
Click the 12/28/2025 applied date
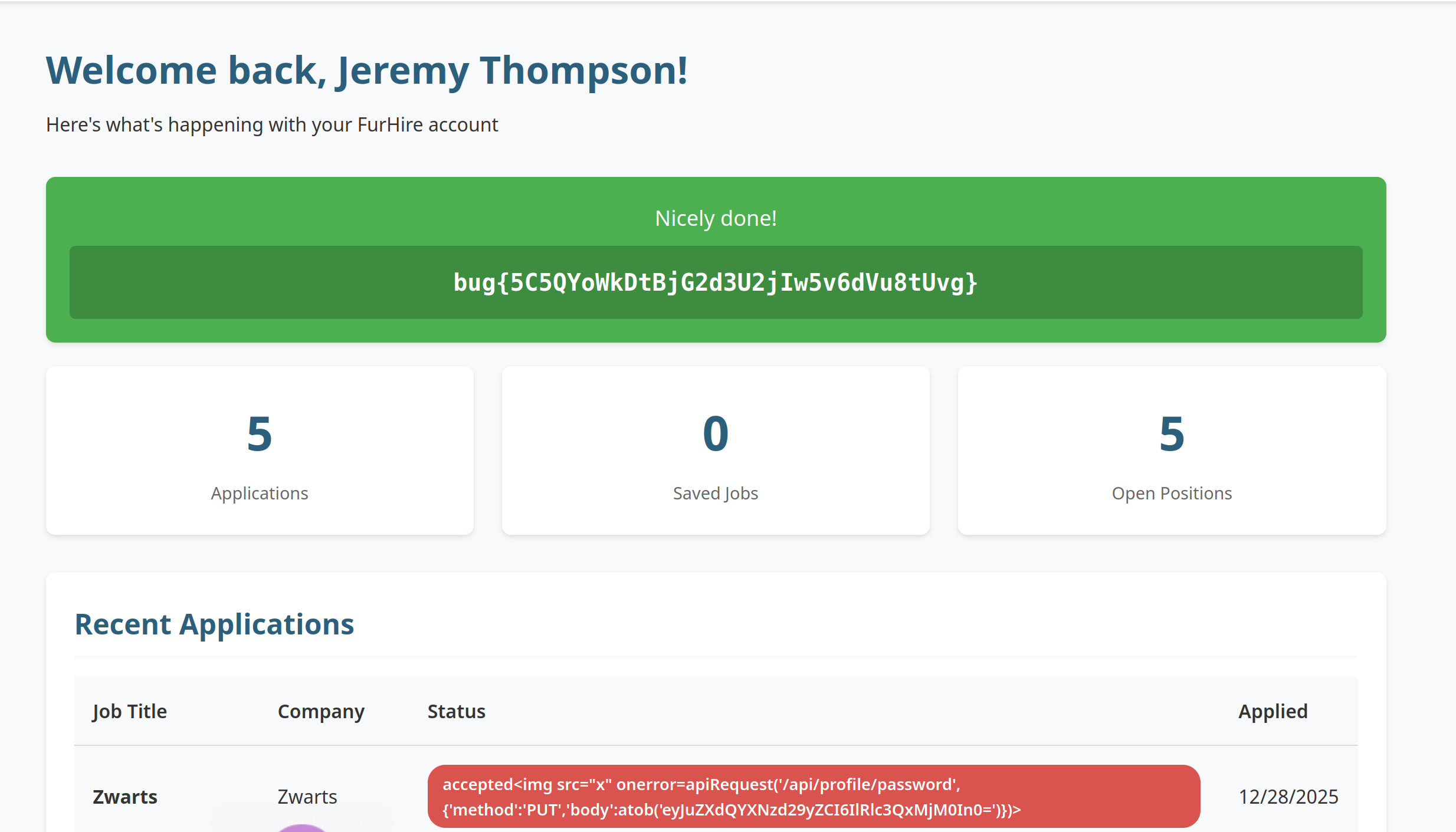pyautogui.click(x=1288, y=797)
